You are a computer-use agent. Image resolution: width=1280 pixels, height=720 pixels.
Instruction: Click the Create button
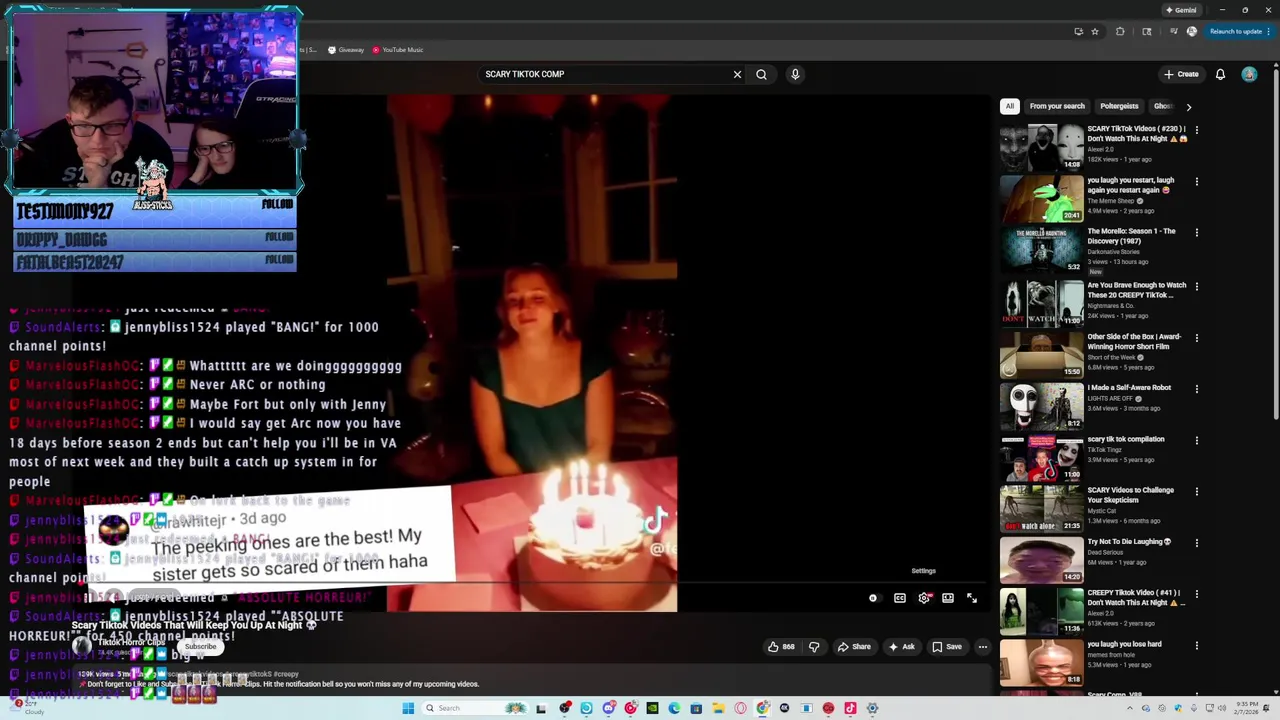[1181, 74]
